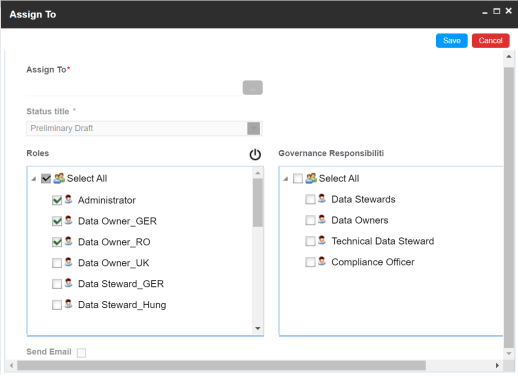Open the Assign To browse ellipsis button

click(x=253, y=88)
